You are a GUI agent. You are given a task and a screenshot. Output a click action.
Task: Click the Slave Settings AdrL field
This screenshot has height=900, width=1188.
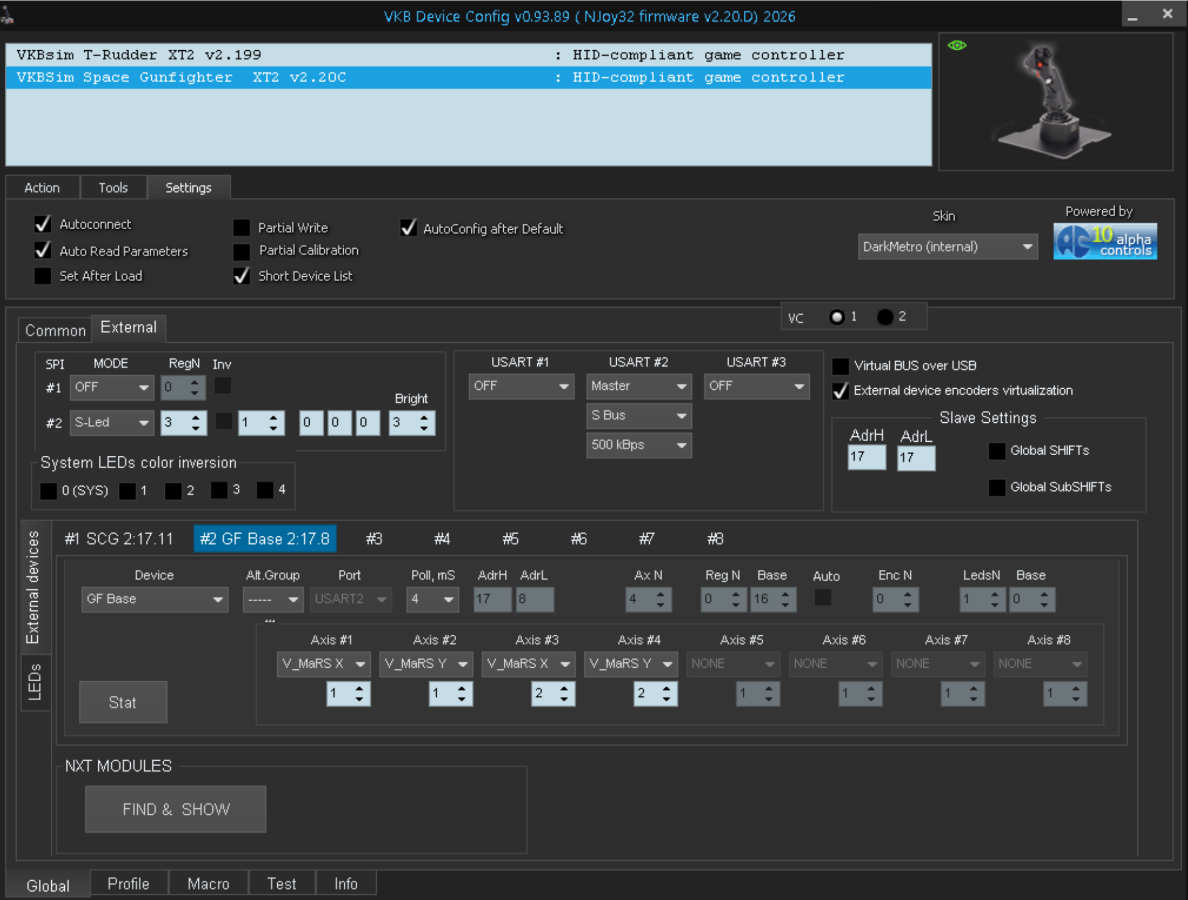(915, 458)
